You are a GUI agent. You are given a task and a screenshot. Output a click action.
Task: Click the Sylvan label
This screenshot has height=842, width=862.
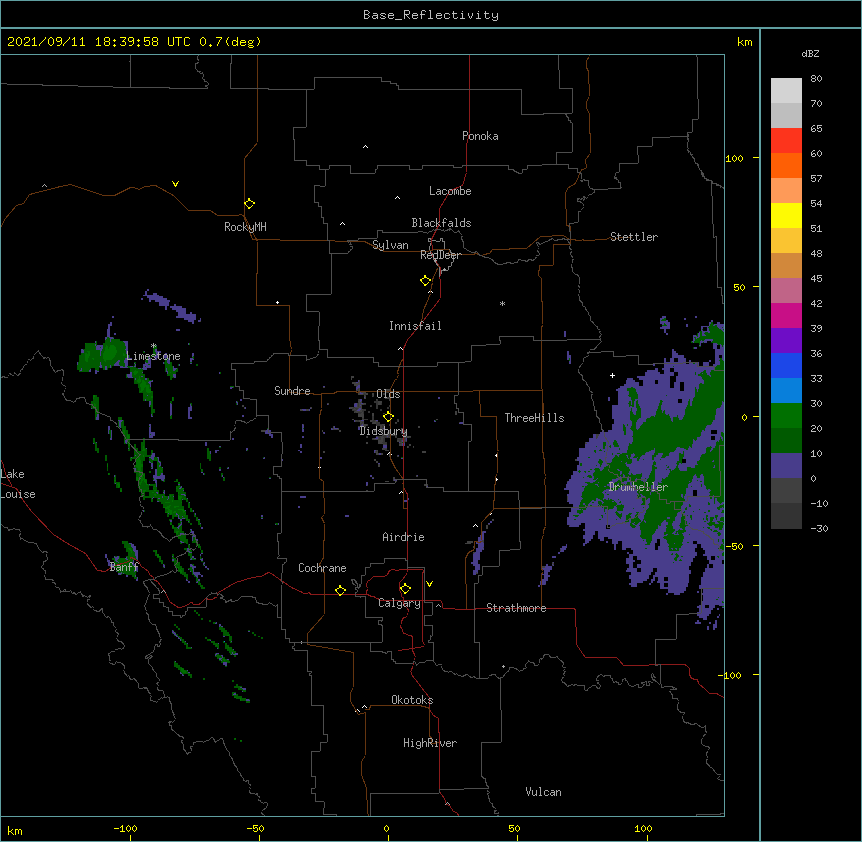coord(390,245)
